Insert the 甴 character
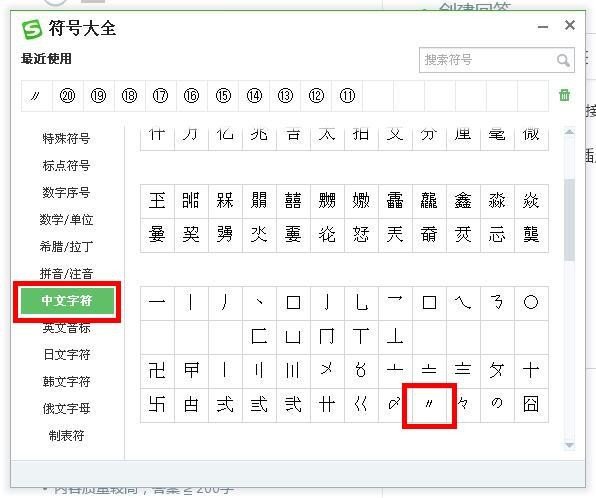The height and width of the screenshot is (498, 596). pos(191,405)
